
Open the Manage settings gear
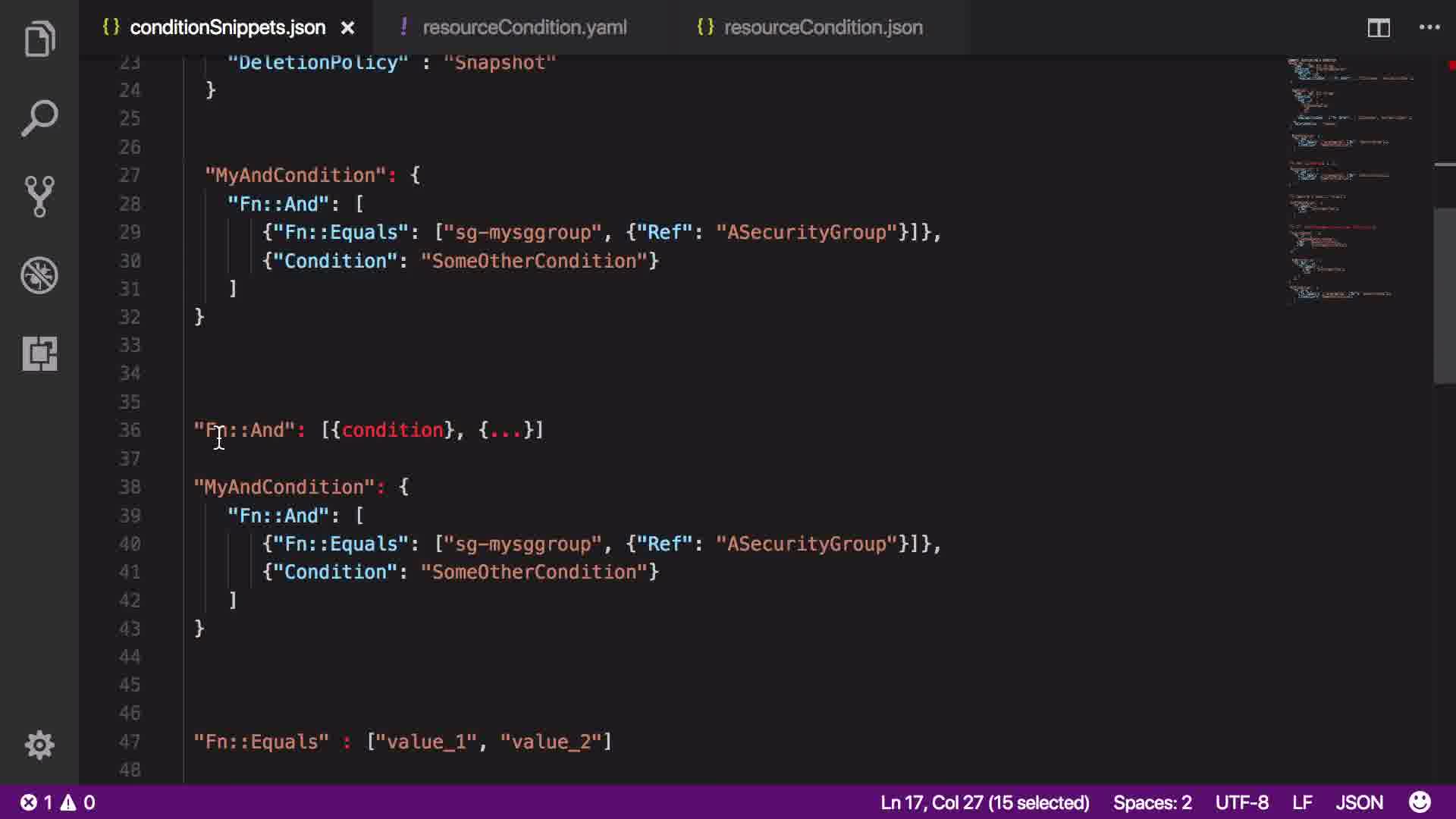39,745
